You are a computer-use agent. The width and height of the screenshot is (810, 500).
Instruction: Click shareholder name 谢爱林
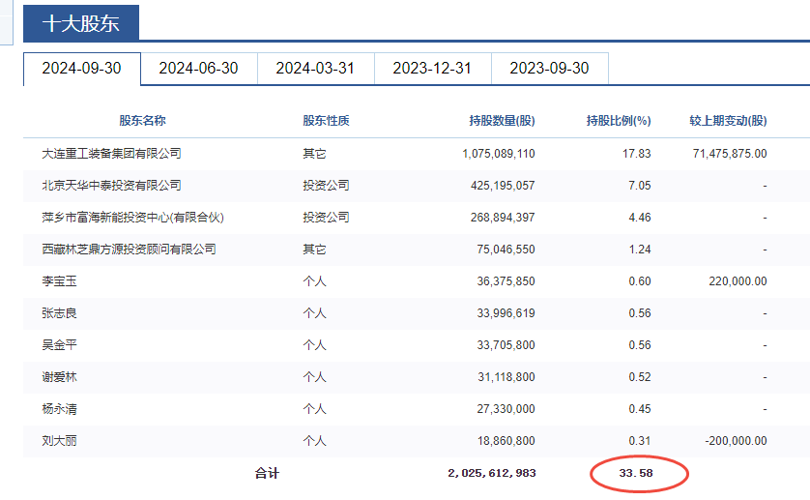coord(59,377)
